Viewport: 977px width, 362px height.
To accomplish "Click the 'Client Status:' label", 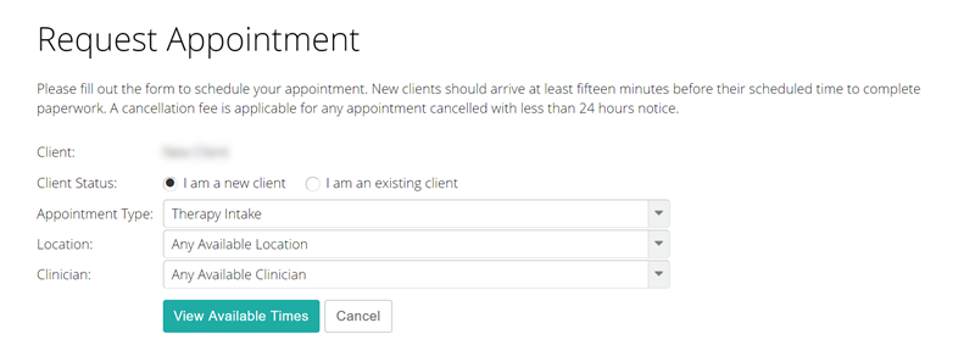I will (77, 183).
